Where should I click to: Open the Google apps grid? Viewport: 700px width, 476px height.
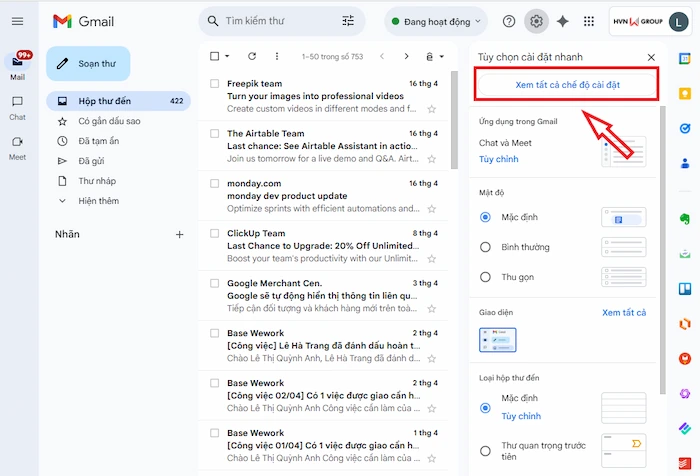589,21
